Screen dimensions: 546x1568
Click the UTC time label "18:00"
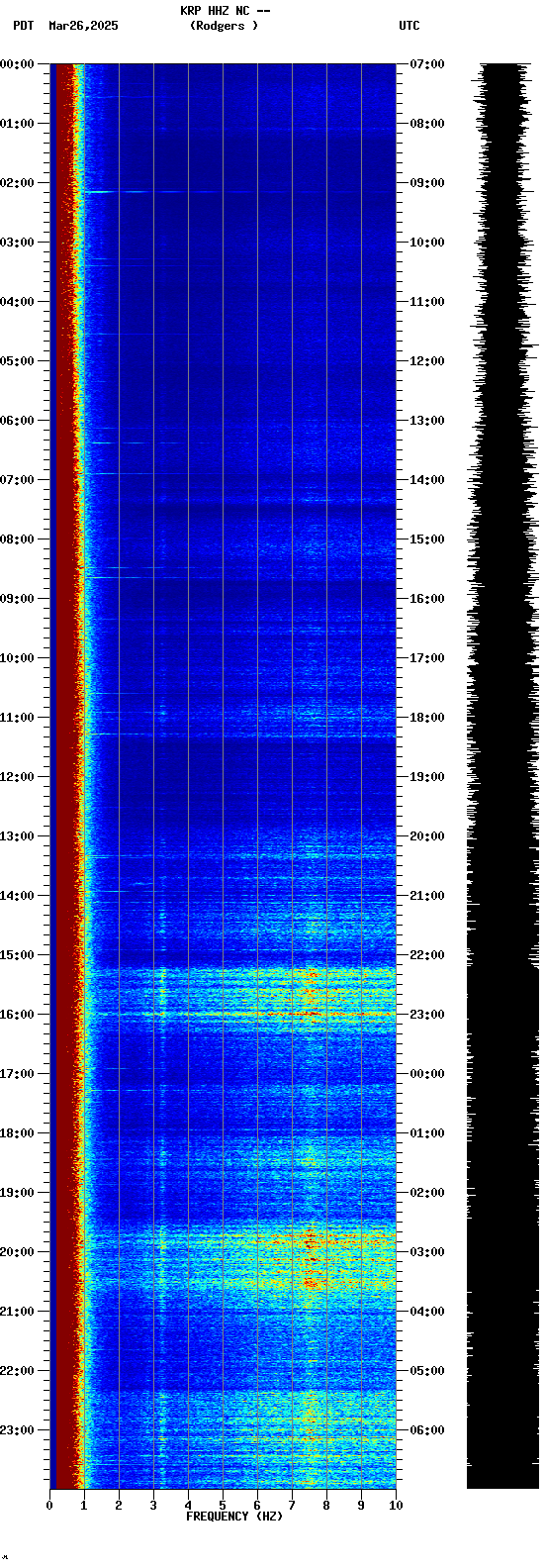[x=427, y=718]
